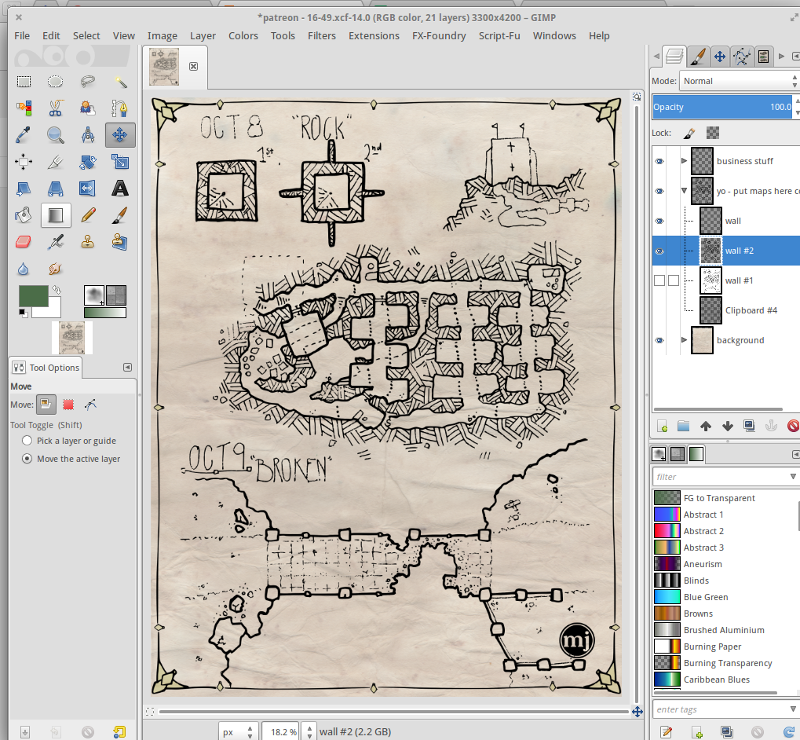Select the Fuzzy Select tool
Screen dimensions: 800x740
coord(120,82)
